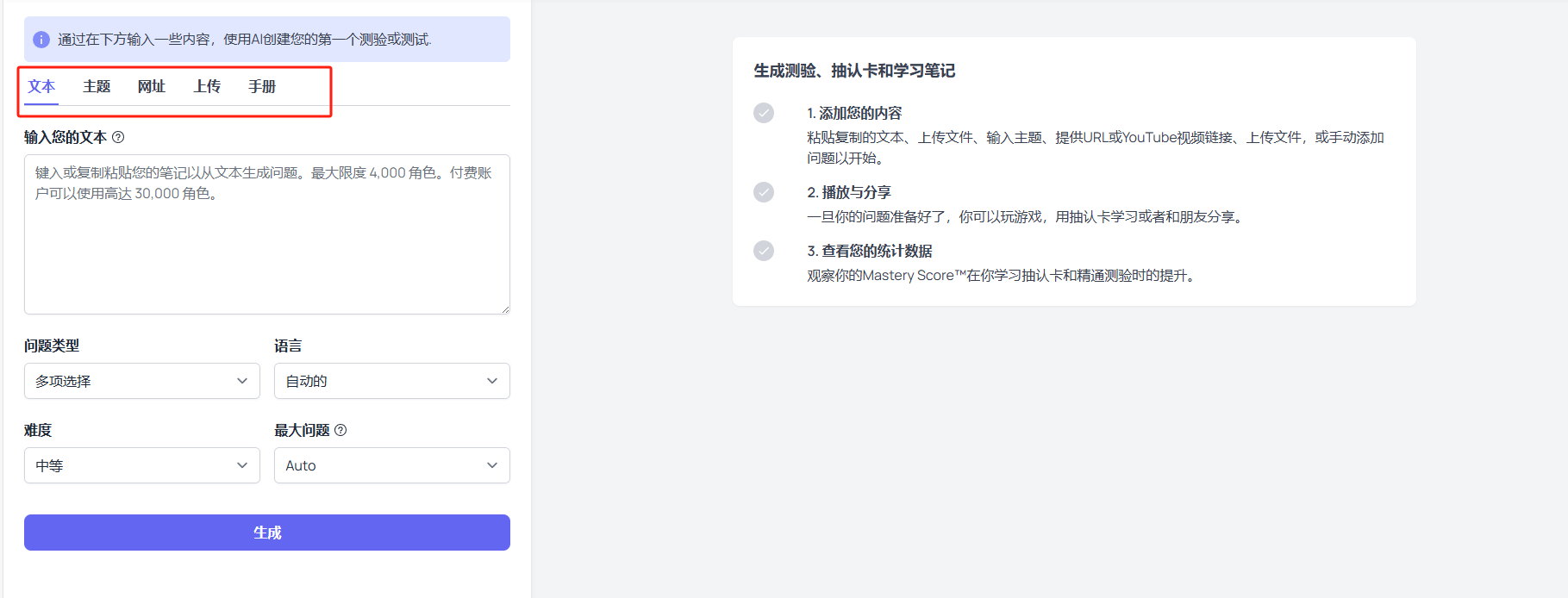Click the help icon beside 最大问题
The height and width of the screenshot is (598, 1568).
(340, 430)
